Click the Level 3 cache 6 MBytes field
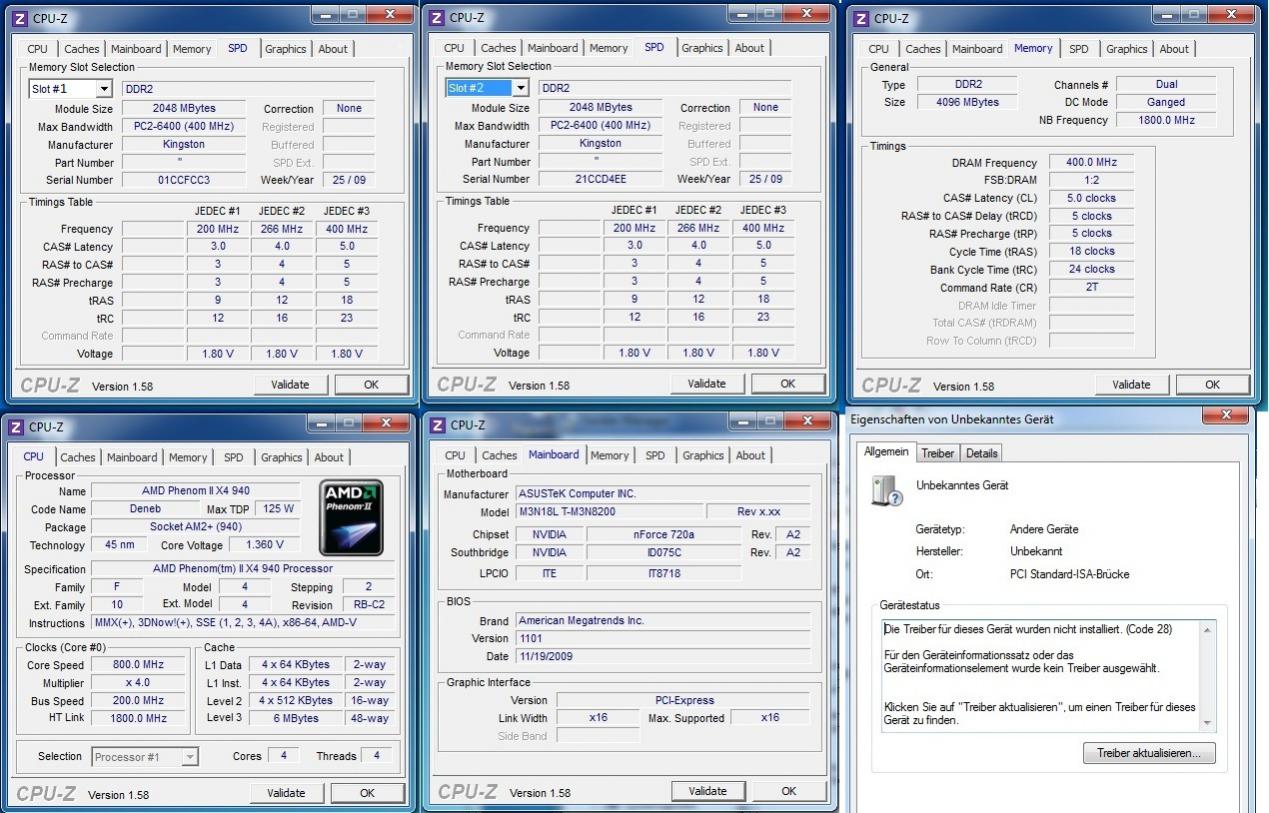 coord(297,718)
